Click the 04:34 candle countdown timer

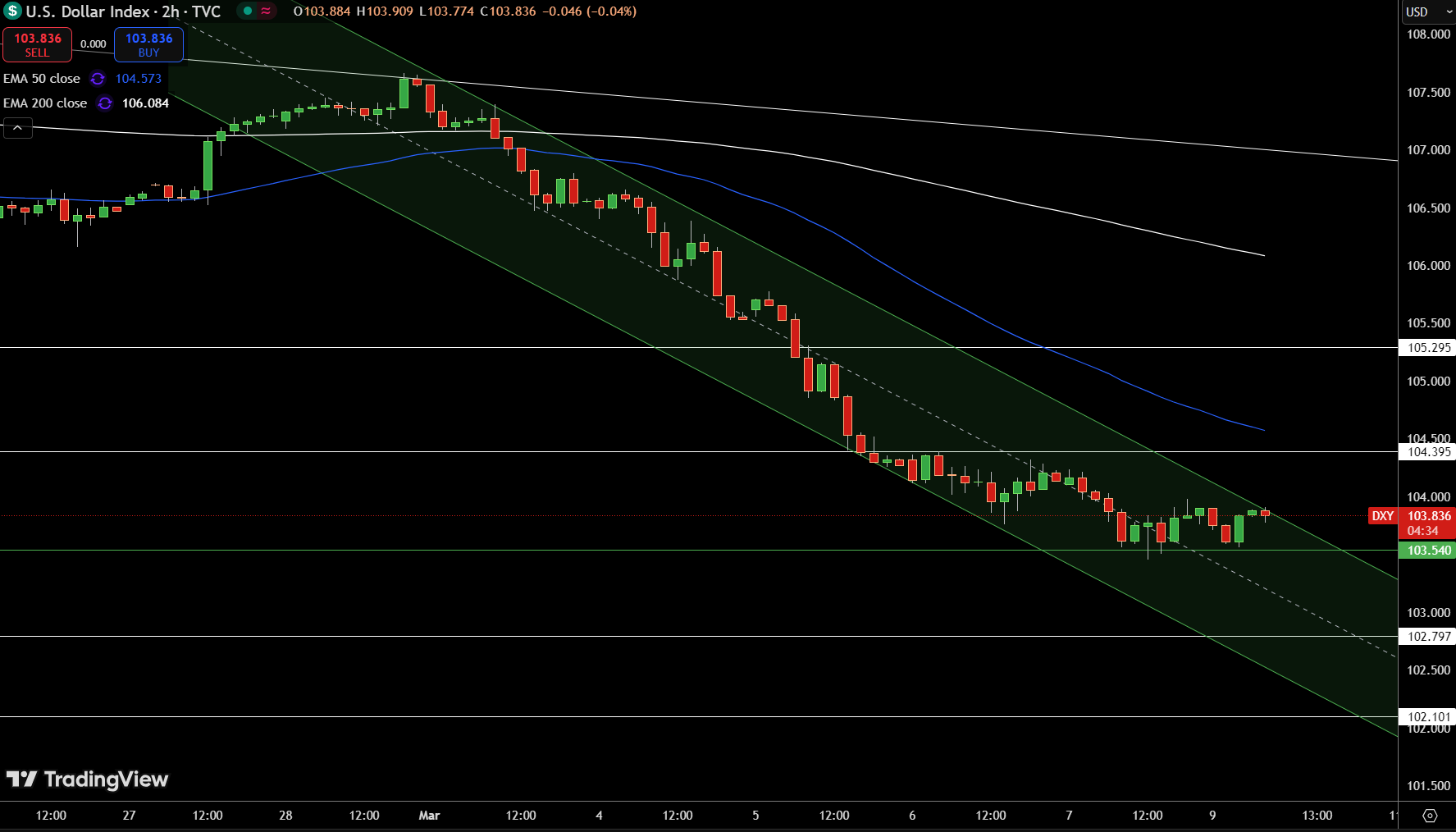coord(1422,531)
